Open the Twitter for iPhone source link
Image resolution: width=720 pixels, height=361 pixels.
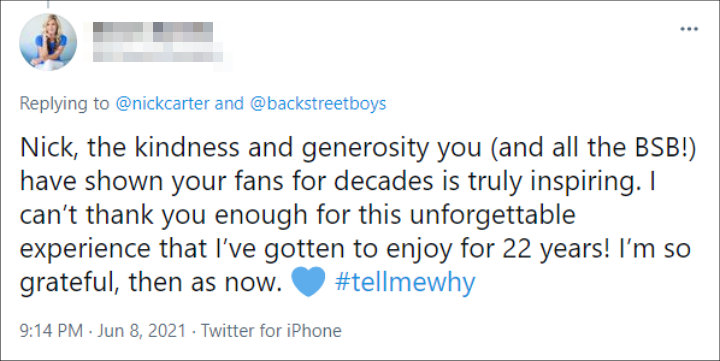[x=271, y=331]
